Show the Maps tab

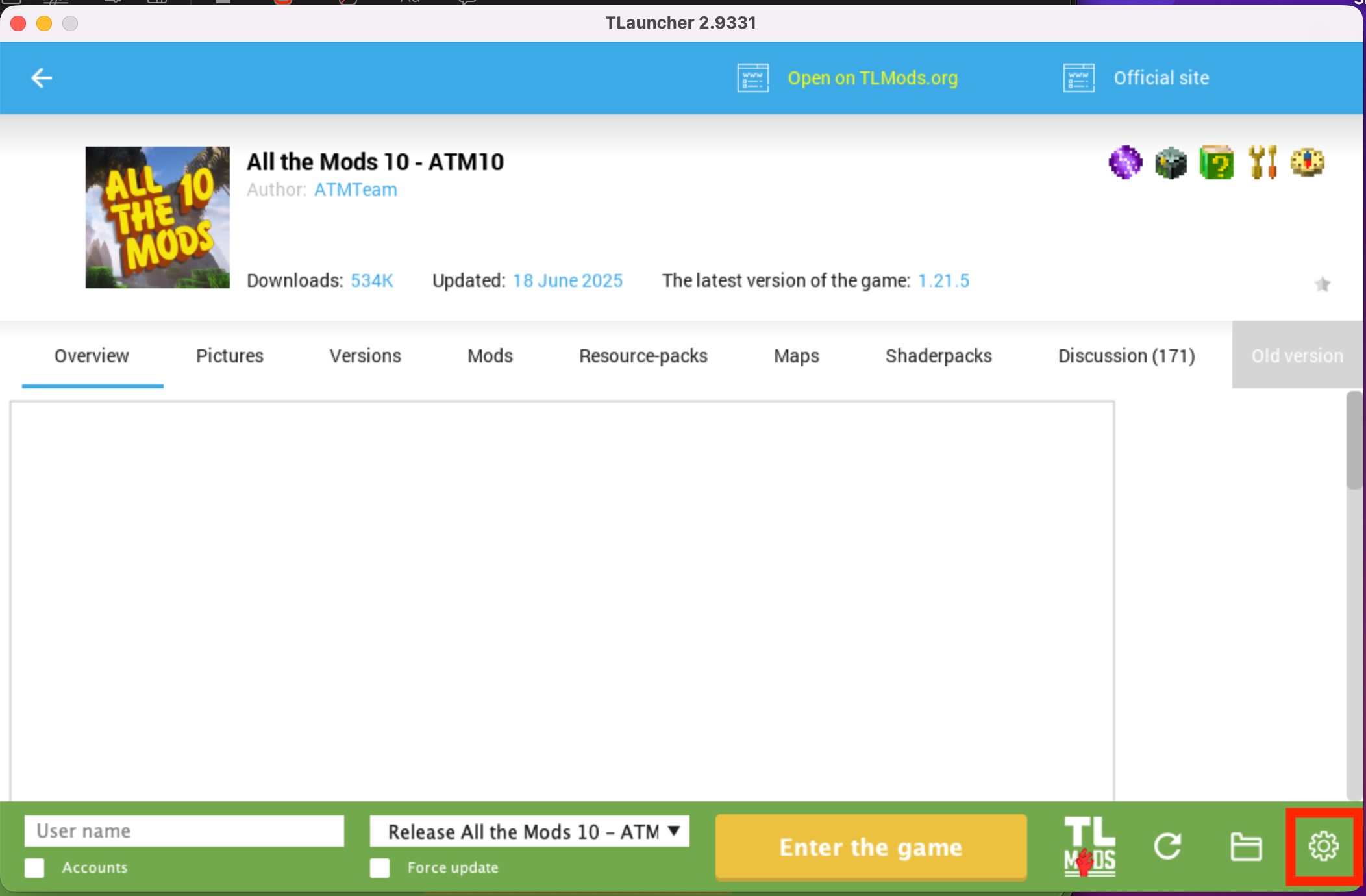pyautogui.click(x=797, y=356)
